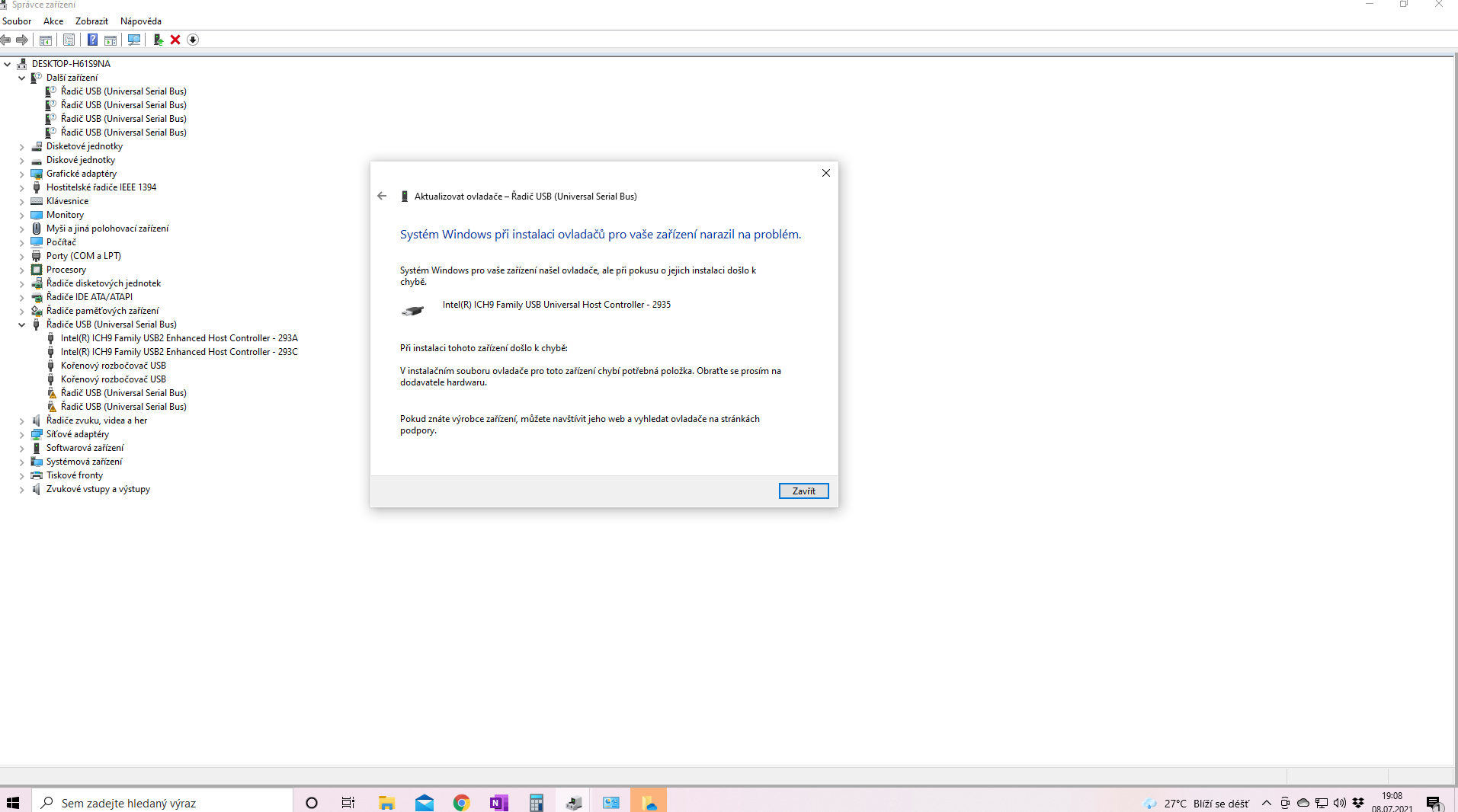Scan for hardware changes toolbar icon
Screen dimensions: 1458x812
click(134, 40)
